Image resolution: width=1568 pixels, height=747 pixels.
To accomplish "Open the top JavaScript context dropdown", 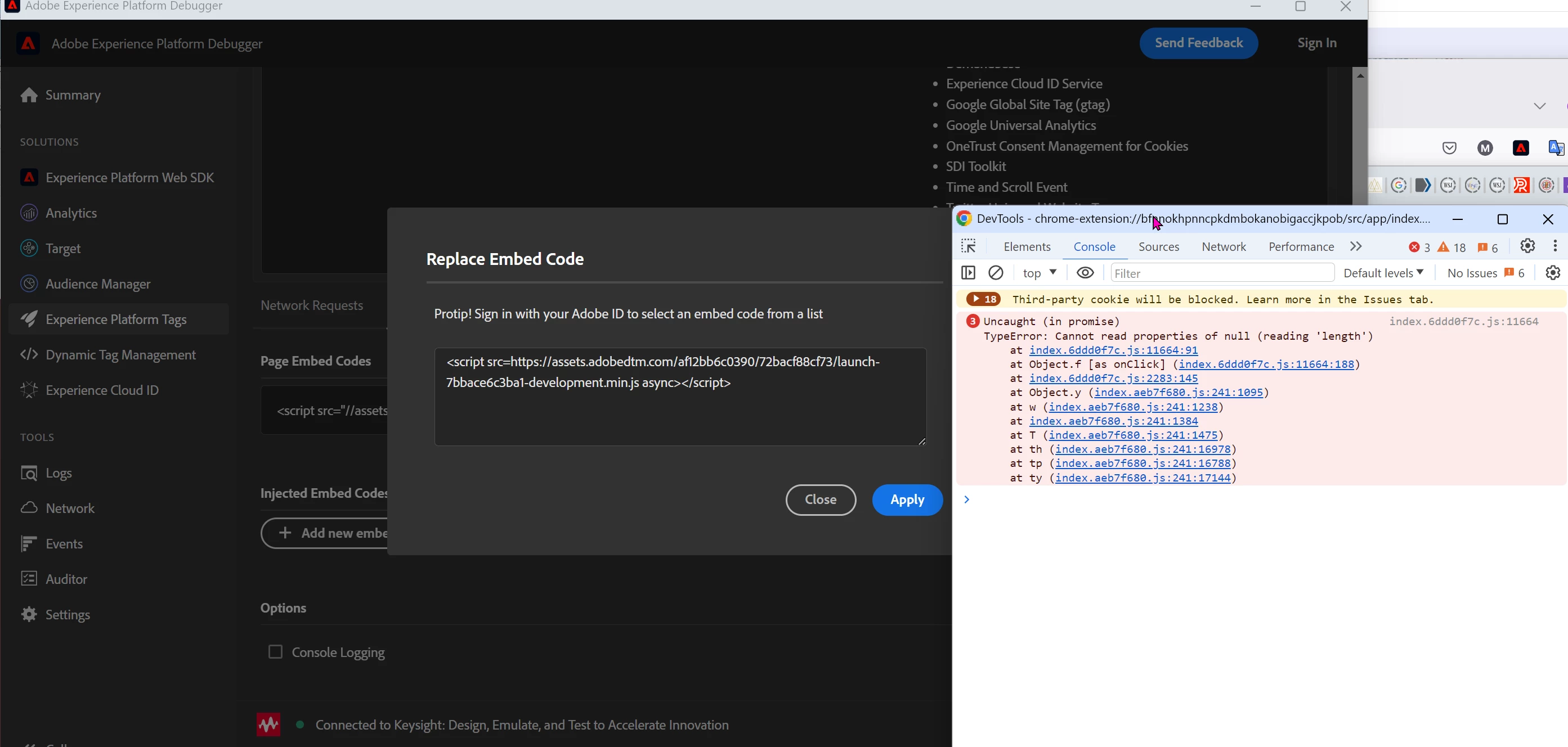I will (x=1040, y=273).
